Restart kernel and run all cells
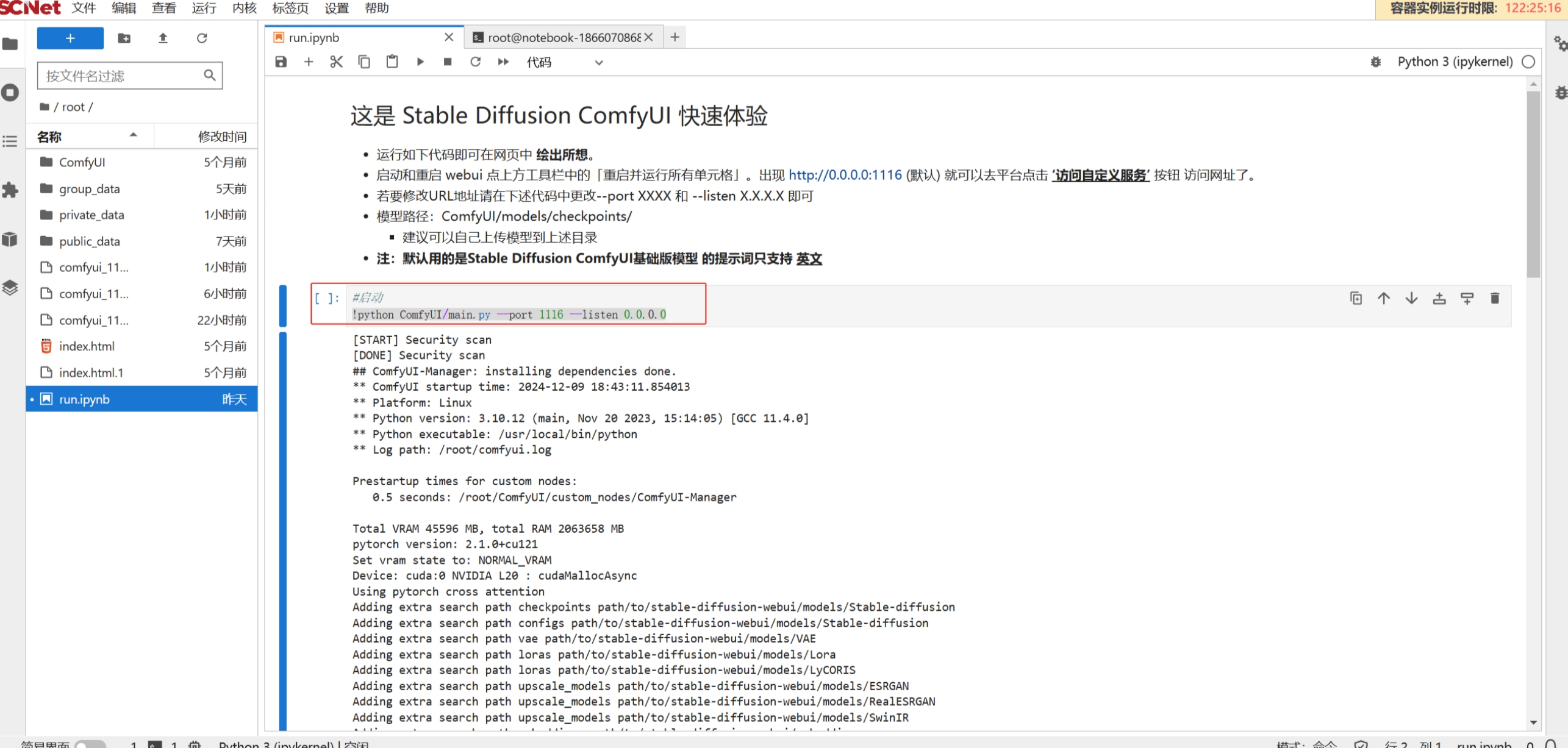The image size is (1568, 748). coord(503,62)
